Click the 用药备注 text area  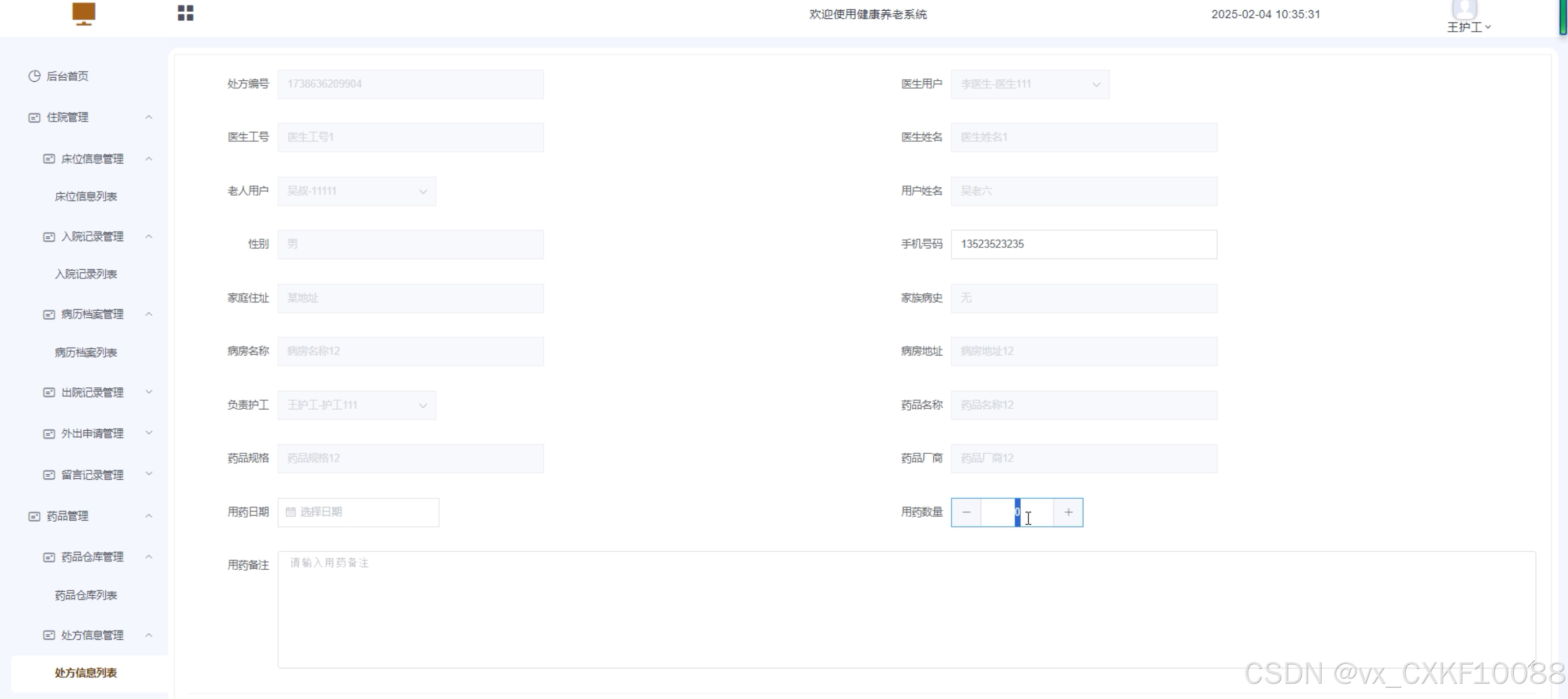[906, 610]
